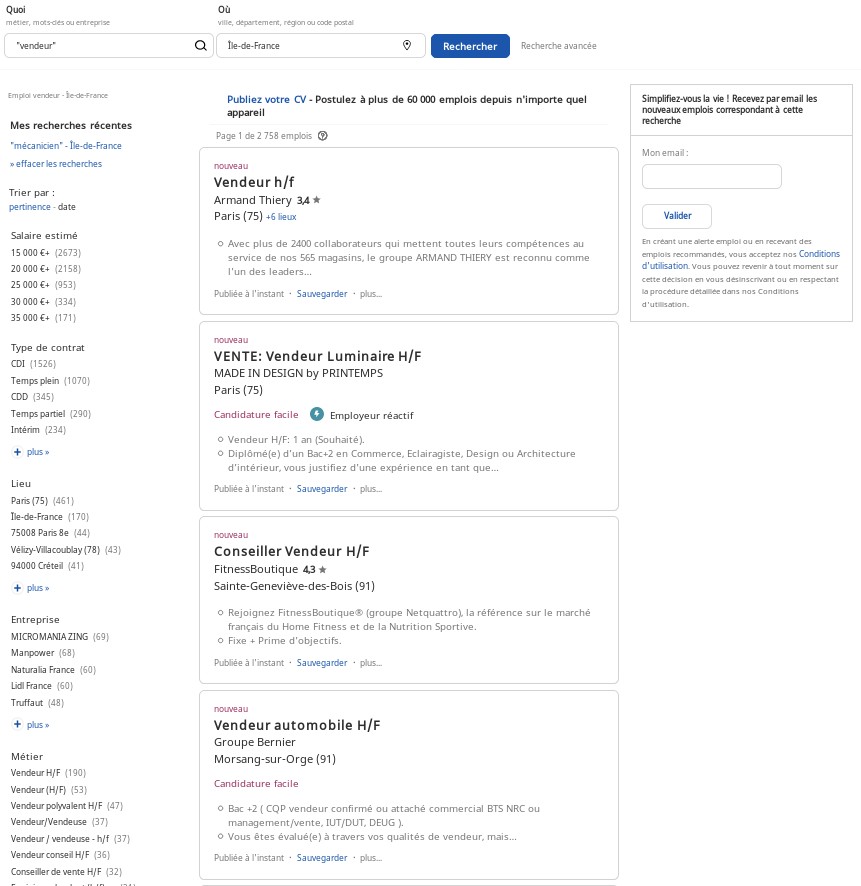Expand more contract types with plus
The width and height of the screenshot is (861, 886).
(x=31, y=452)
